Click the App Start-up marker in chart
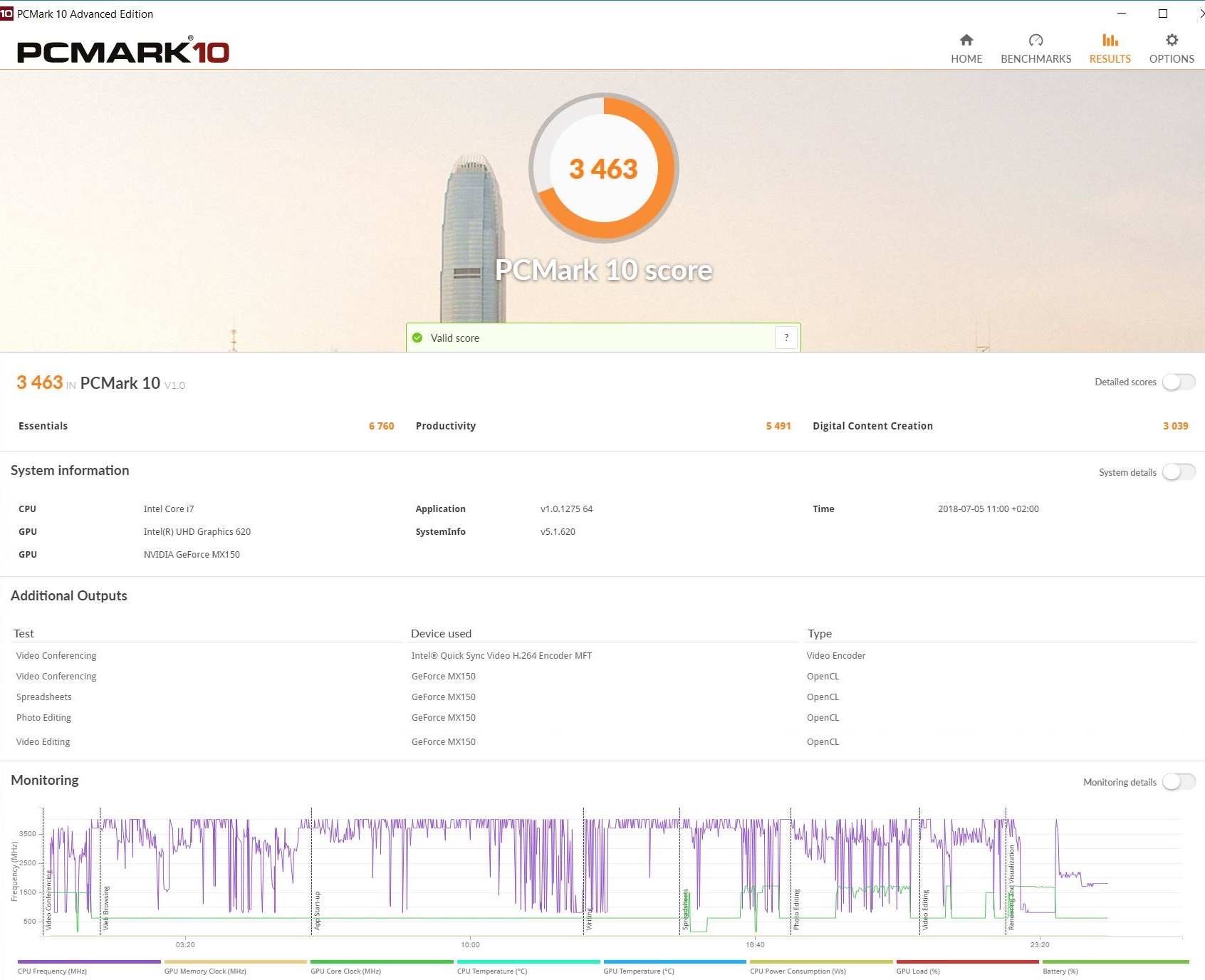Image resolution: width=1205 pixels, height=980 pixels. 318,910
